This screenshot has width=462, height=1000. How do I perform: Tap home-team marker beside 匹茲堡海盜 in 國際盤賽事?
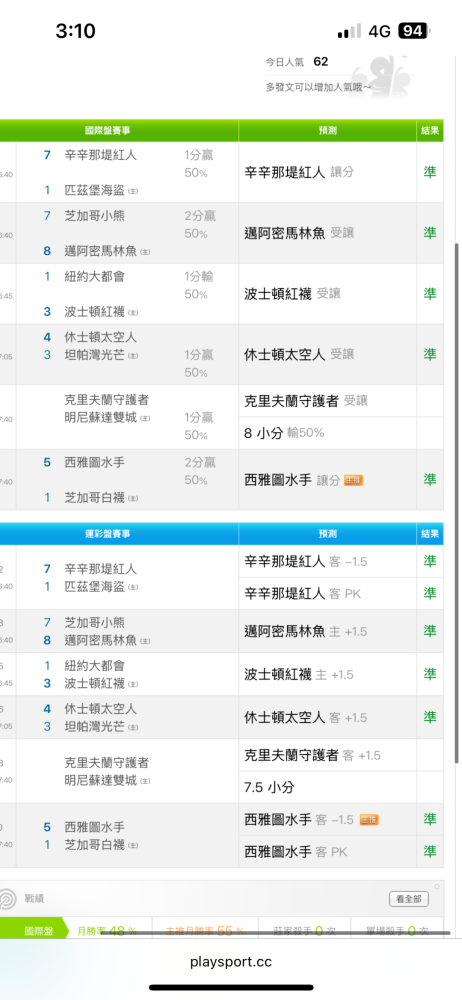(x=133, y=191)
